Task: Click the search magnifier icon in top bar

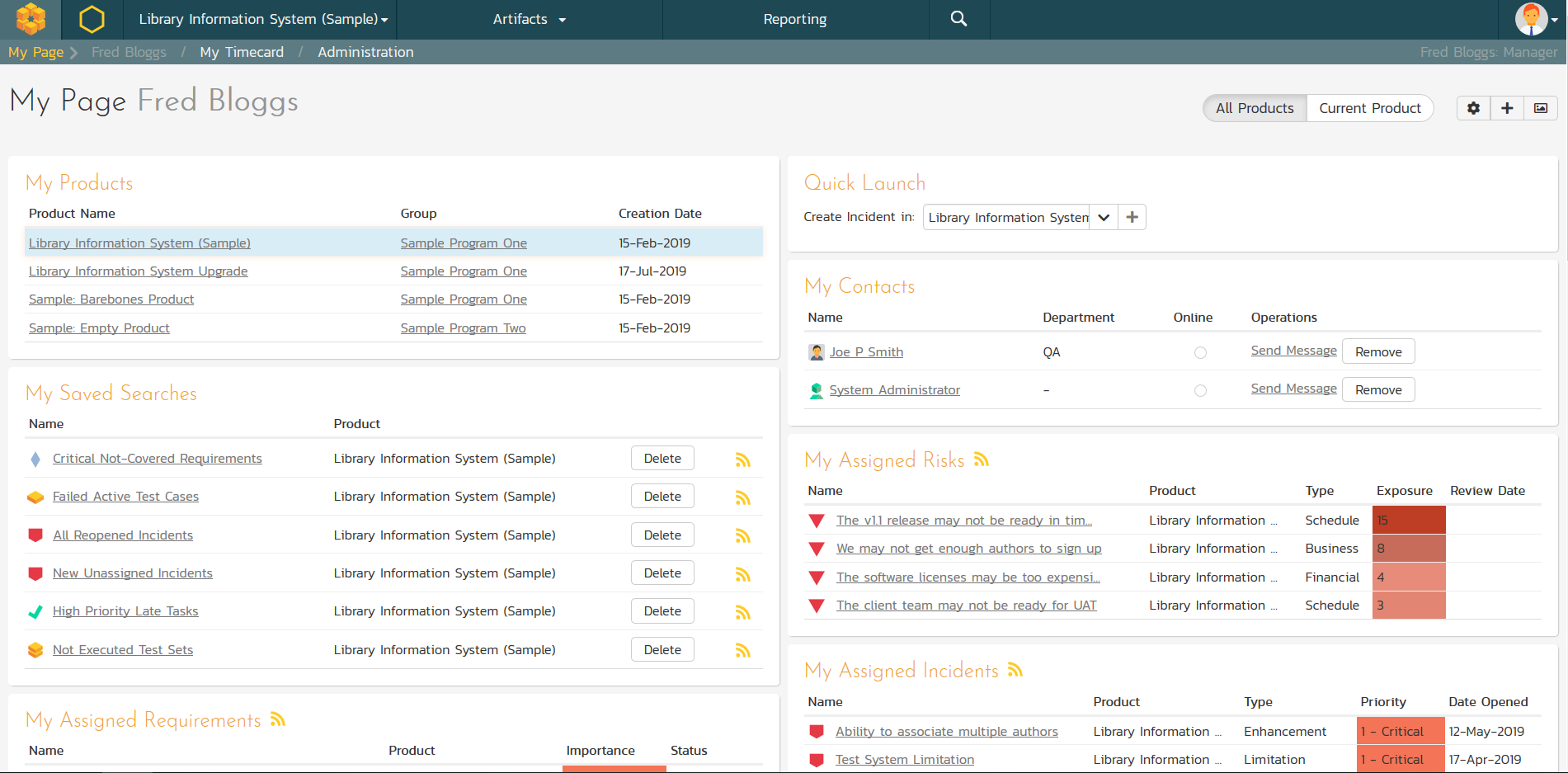Action: click(x=958, y=19)
